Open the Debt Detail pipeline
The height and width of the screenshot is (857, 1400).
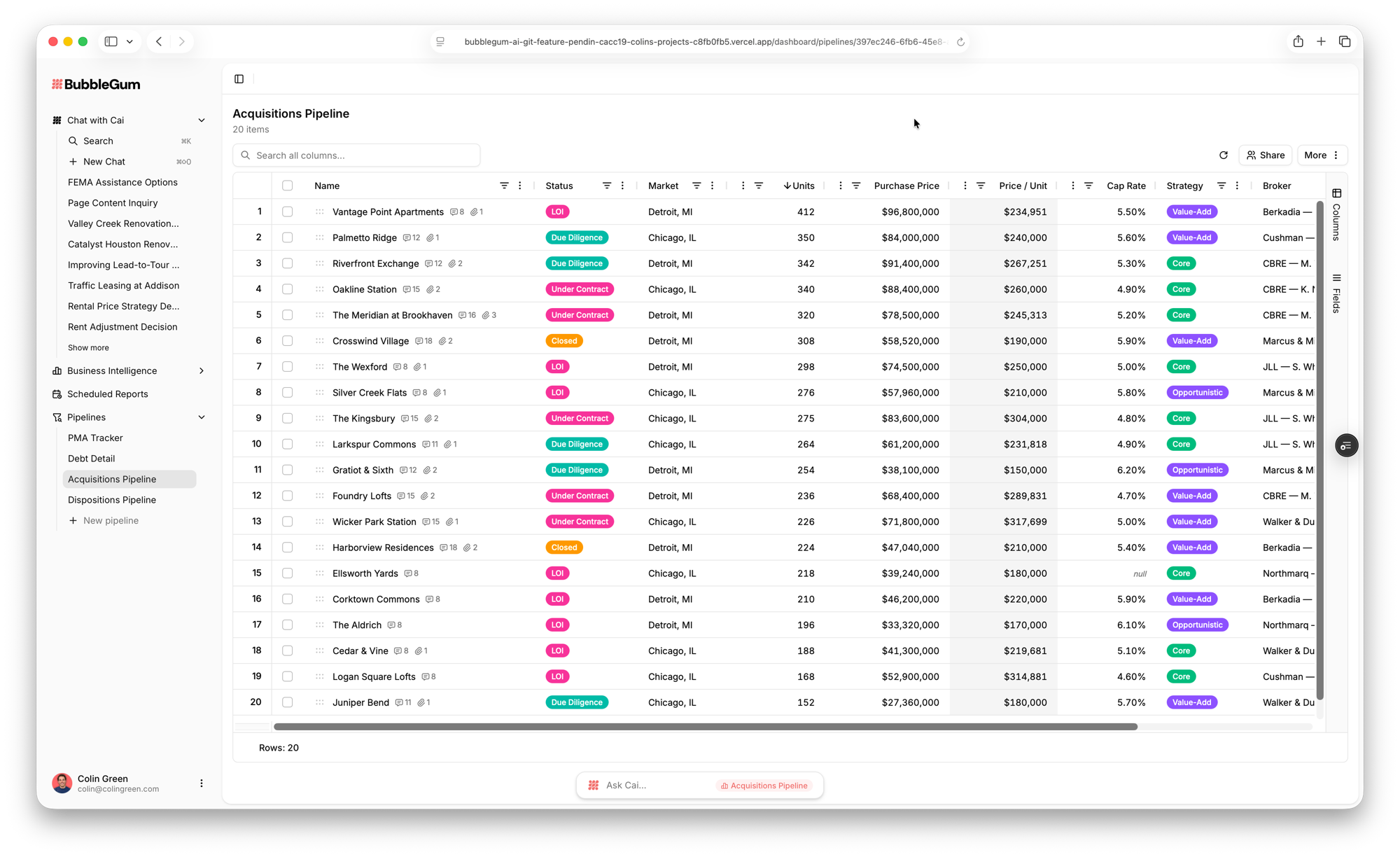coord(91,459)
